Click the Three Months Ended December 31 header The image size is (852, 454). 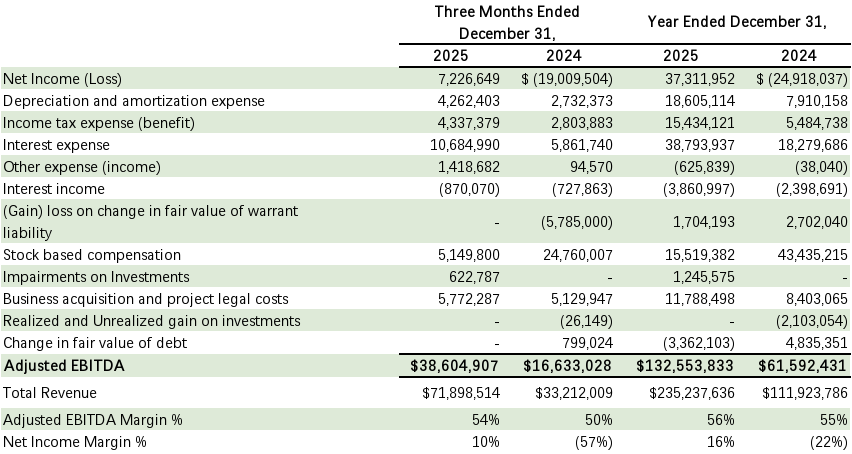click(506, 21)
